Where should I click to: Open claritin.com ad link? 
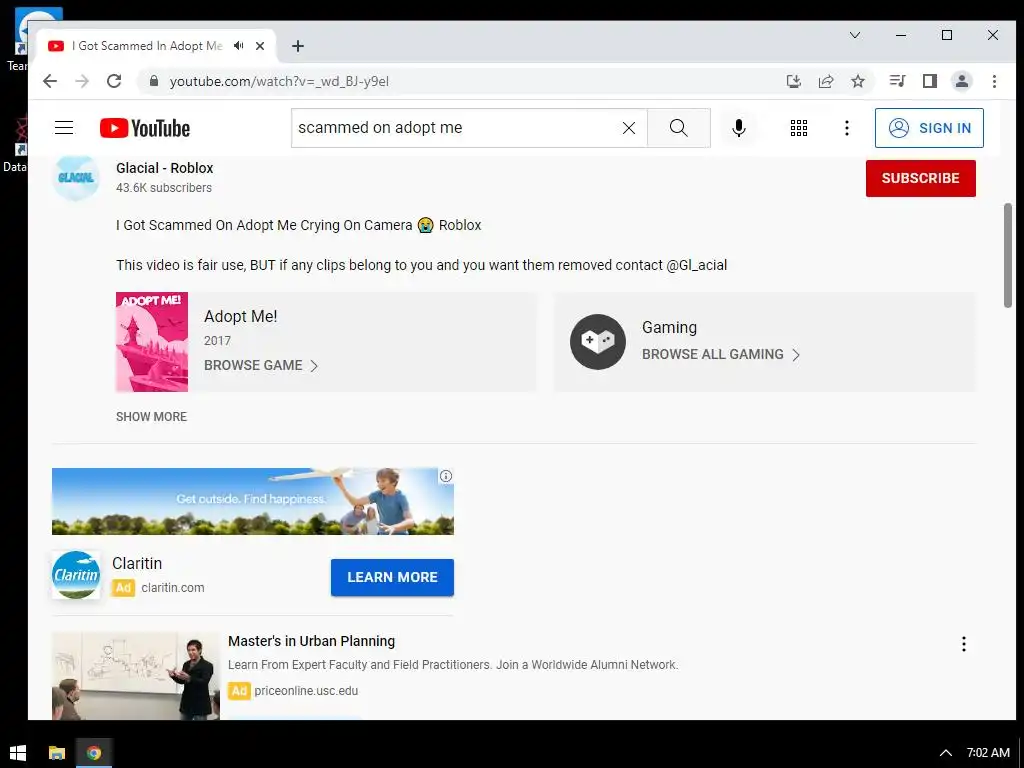[x=172, y=588]
